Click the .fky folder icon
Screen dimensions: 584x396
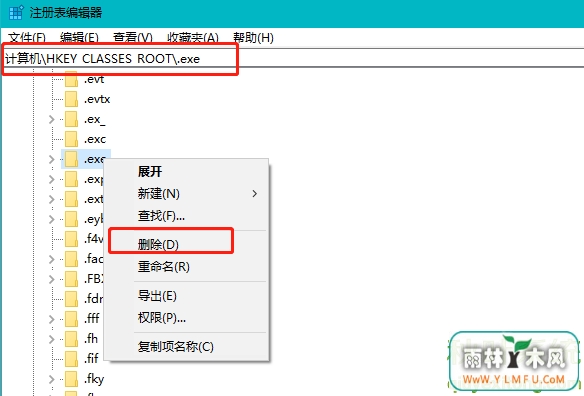click(x=71, y=379)
